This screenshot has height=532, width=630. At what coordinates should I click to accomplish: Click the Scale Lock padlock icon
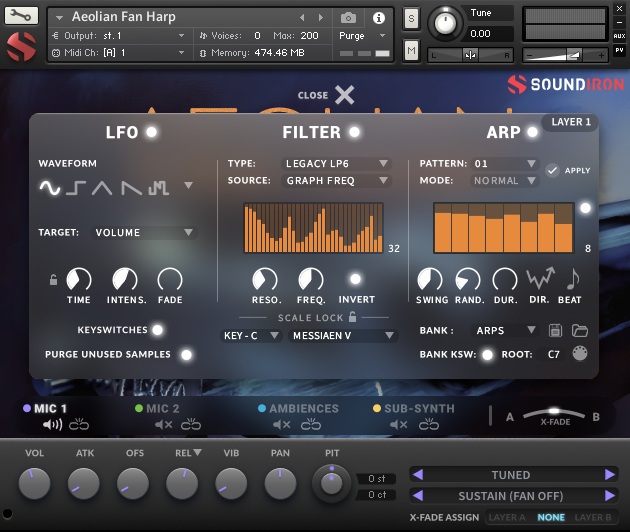tap(352, 317)
